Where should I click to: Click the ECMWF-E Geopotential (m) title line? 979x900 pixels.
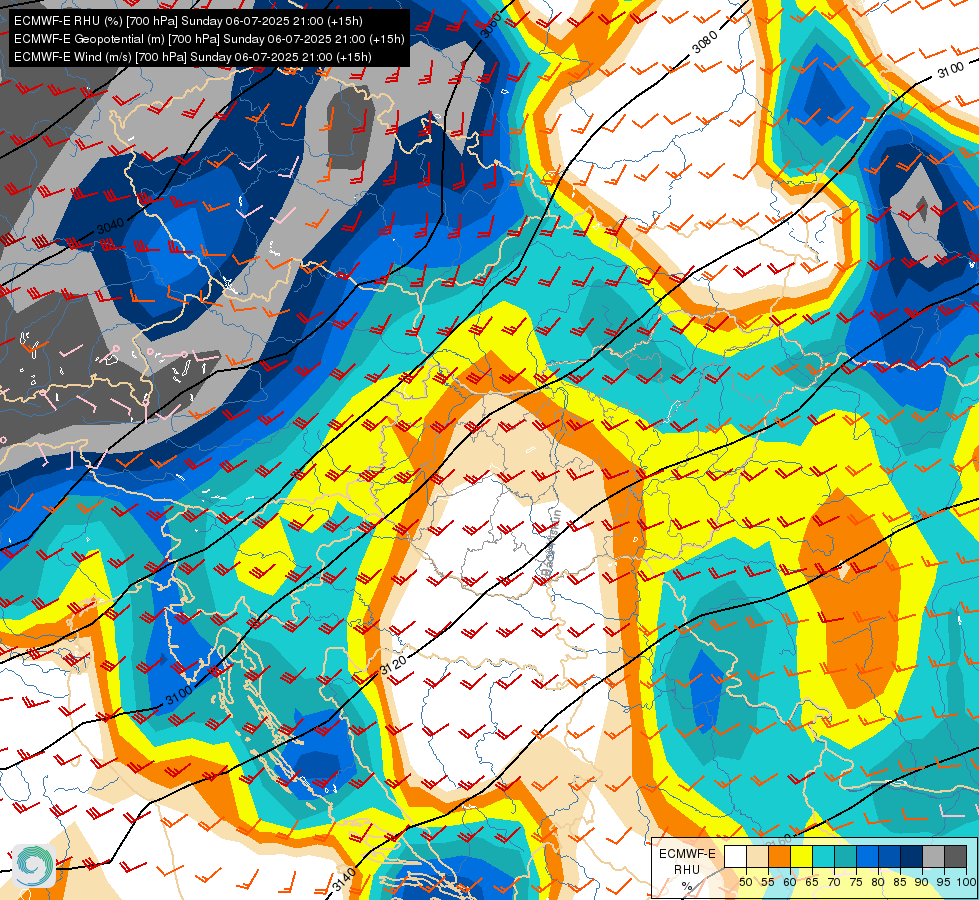click(209, 39)
